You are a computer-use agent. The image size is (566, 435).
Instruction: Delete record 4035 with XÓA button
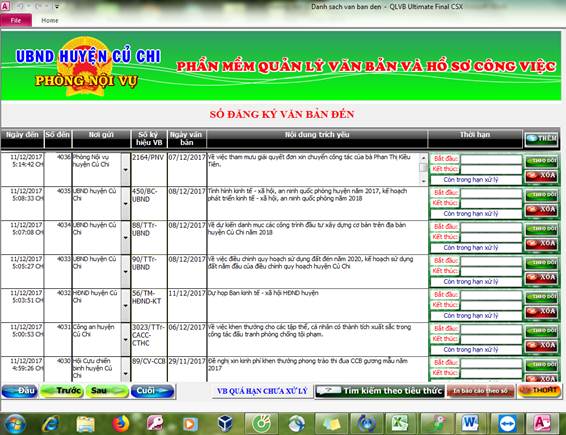pyautogui.click(x=541, y=209)
